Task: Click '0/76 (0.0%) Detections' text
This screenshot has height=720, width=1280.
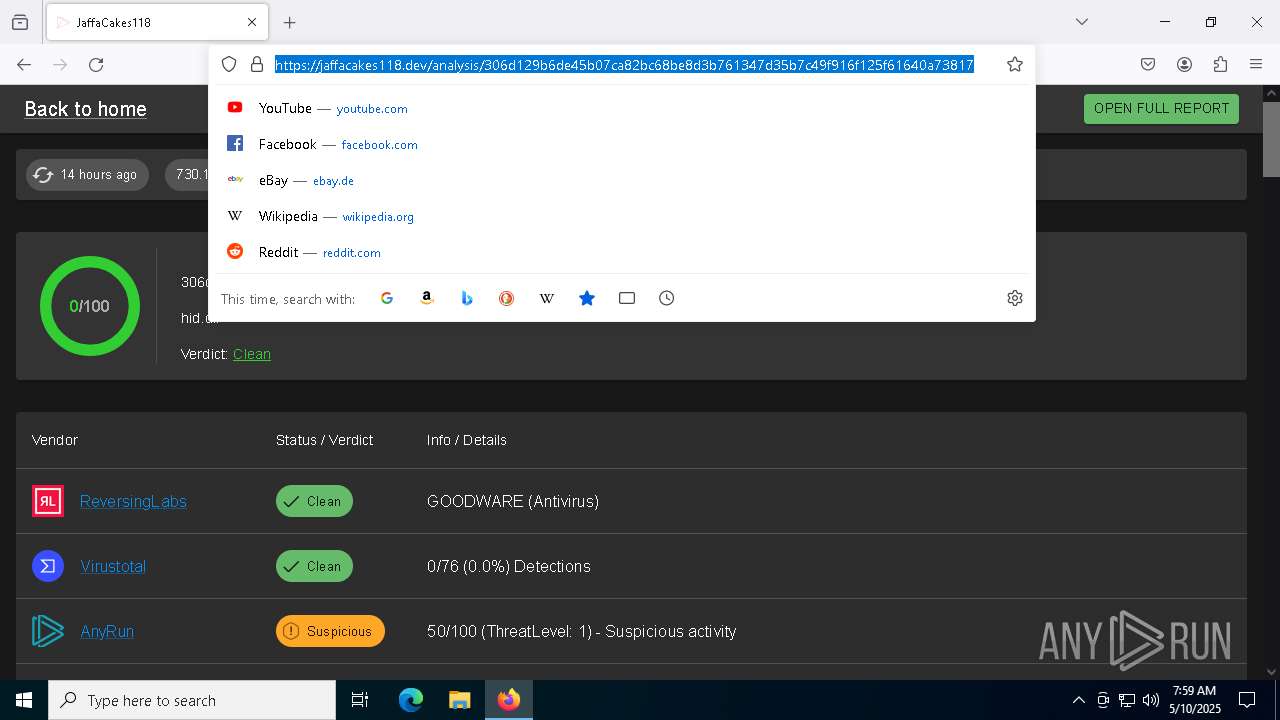Action: coord(509,566)
